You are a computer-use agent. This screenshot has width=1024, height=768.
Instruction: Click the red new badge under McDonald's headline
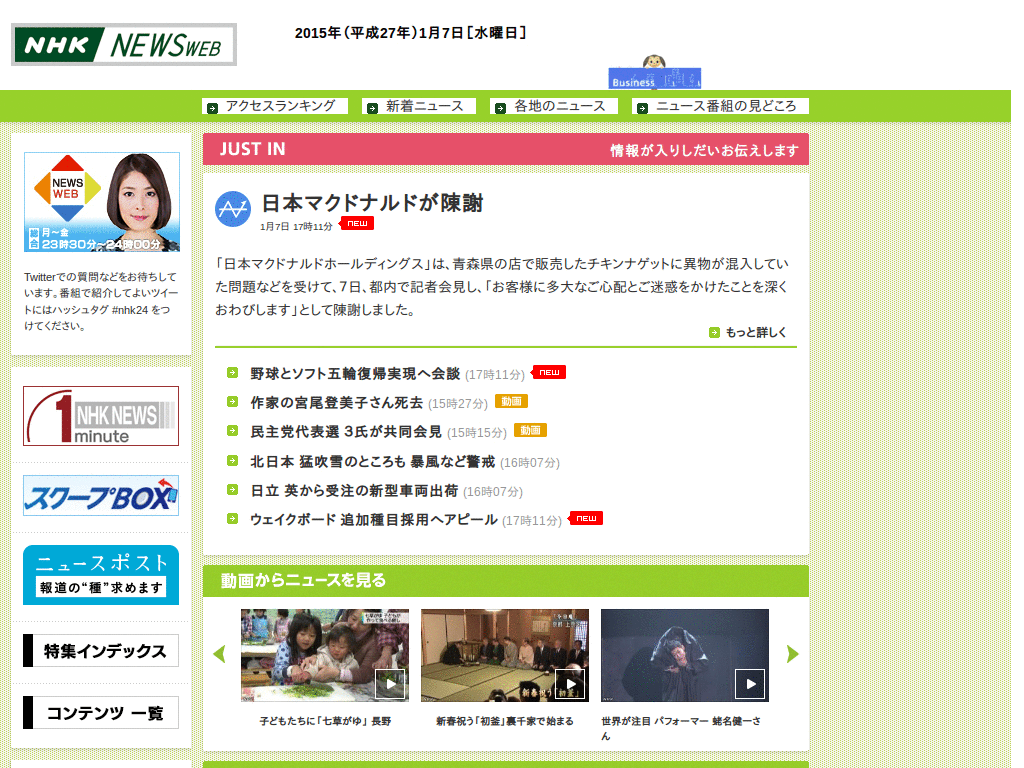357,223
